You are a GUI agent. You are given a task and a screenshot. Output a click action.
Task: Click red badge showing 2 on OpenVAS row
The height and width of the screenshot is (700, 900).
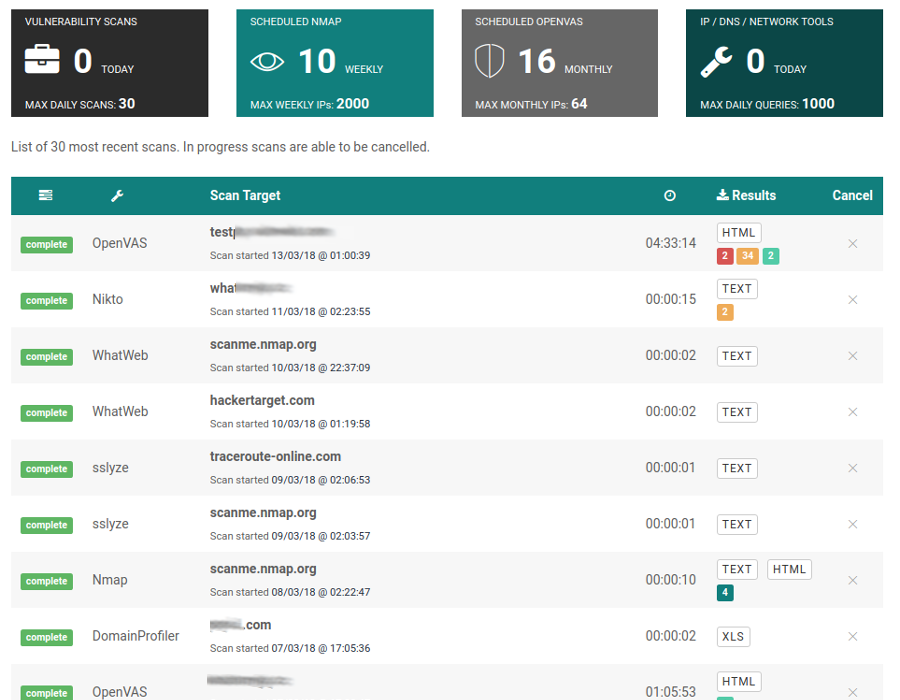(725, 256)
